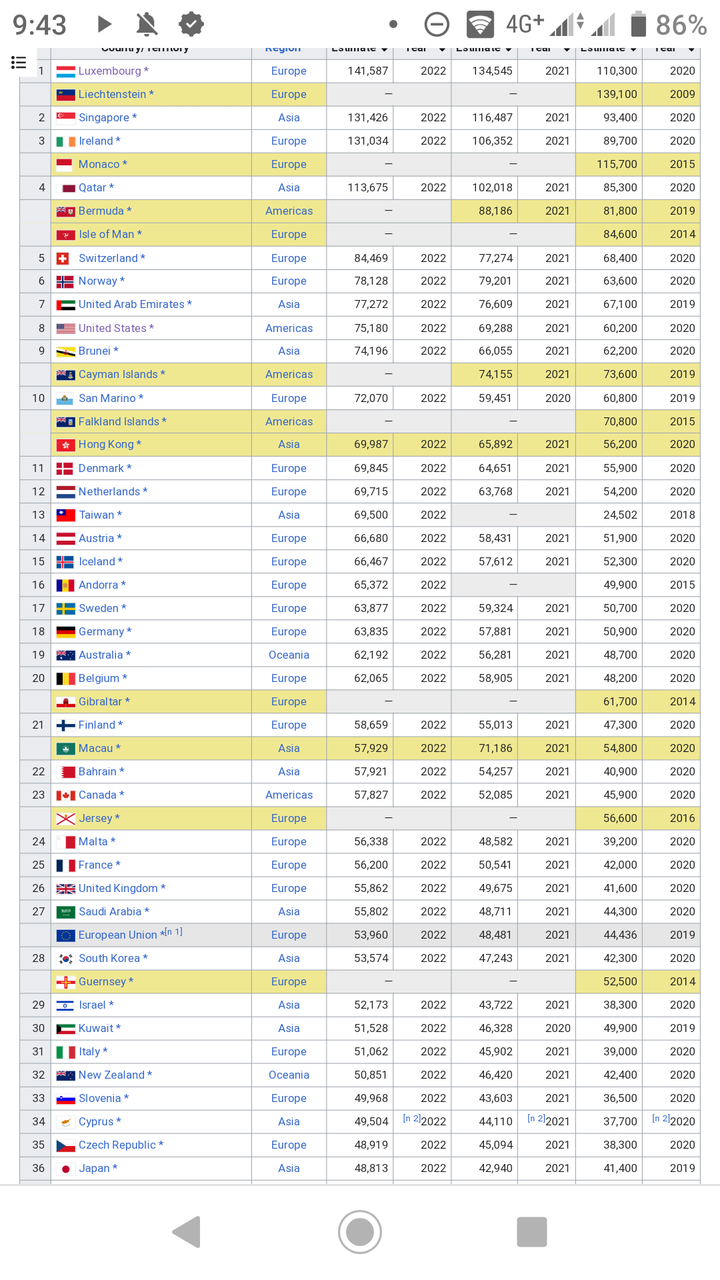The image size is (720, 1280).
Task: Tap the Android back navigation button
Action: [x=187, y=1232]
